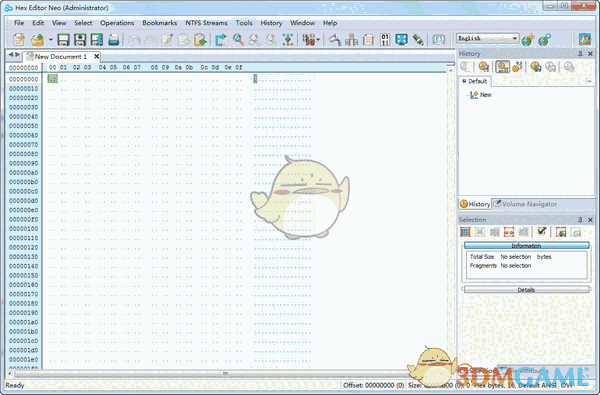This screenshot has width=600, height=395.
Task: Click the Find Next icon
Action: [271, 39]
